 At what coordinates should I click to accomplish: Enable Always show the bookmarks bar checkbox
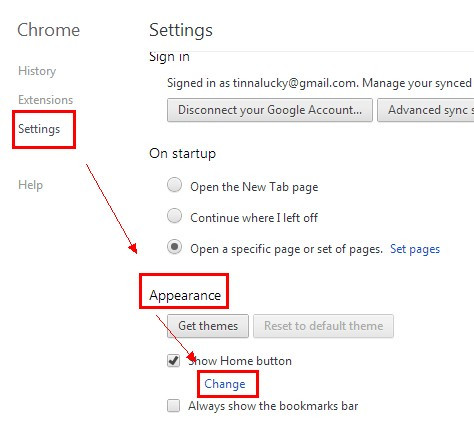pos(173,406)
